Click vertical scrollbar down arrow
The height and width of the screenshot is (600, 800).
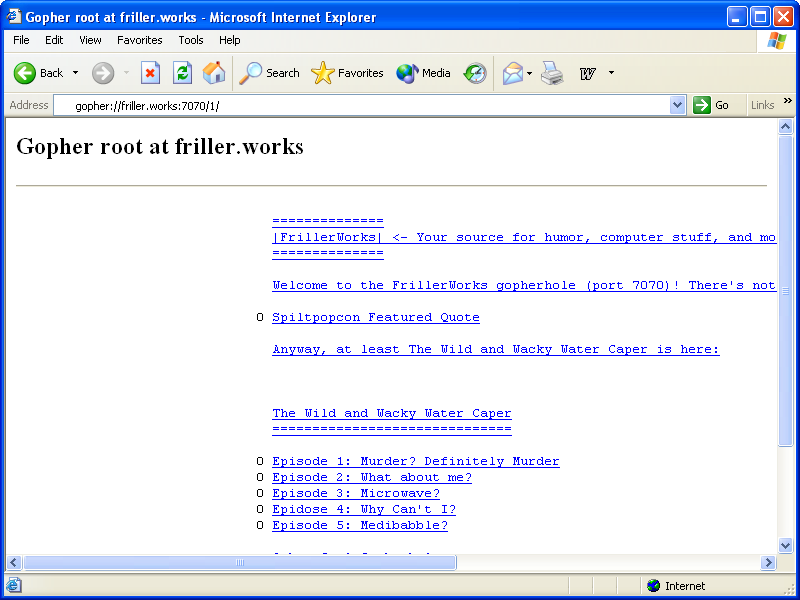pyautogui.click(x=786, y=545)
